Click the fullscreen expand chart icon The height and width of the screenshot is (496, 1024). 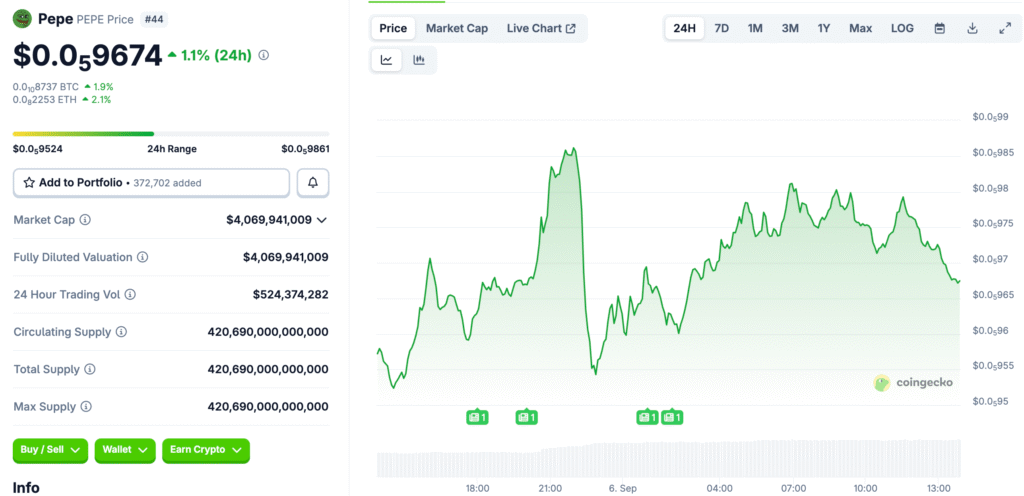click(x=1005, y=28)
